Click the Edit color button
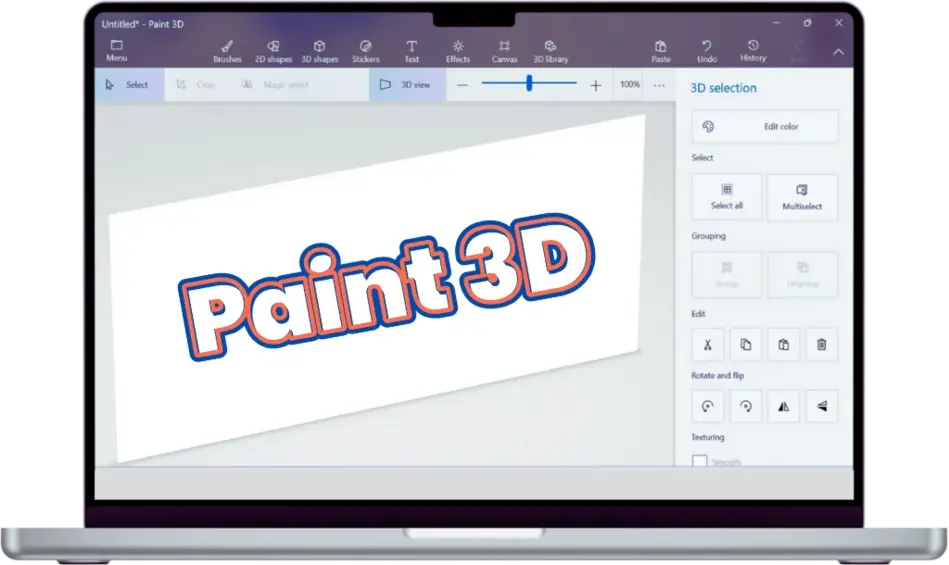 click(x=765, y=127)
